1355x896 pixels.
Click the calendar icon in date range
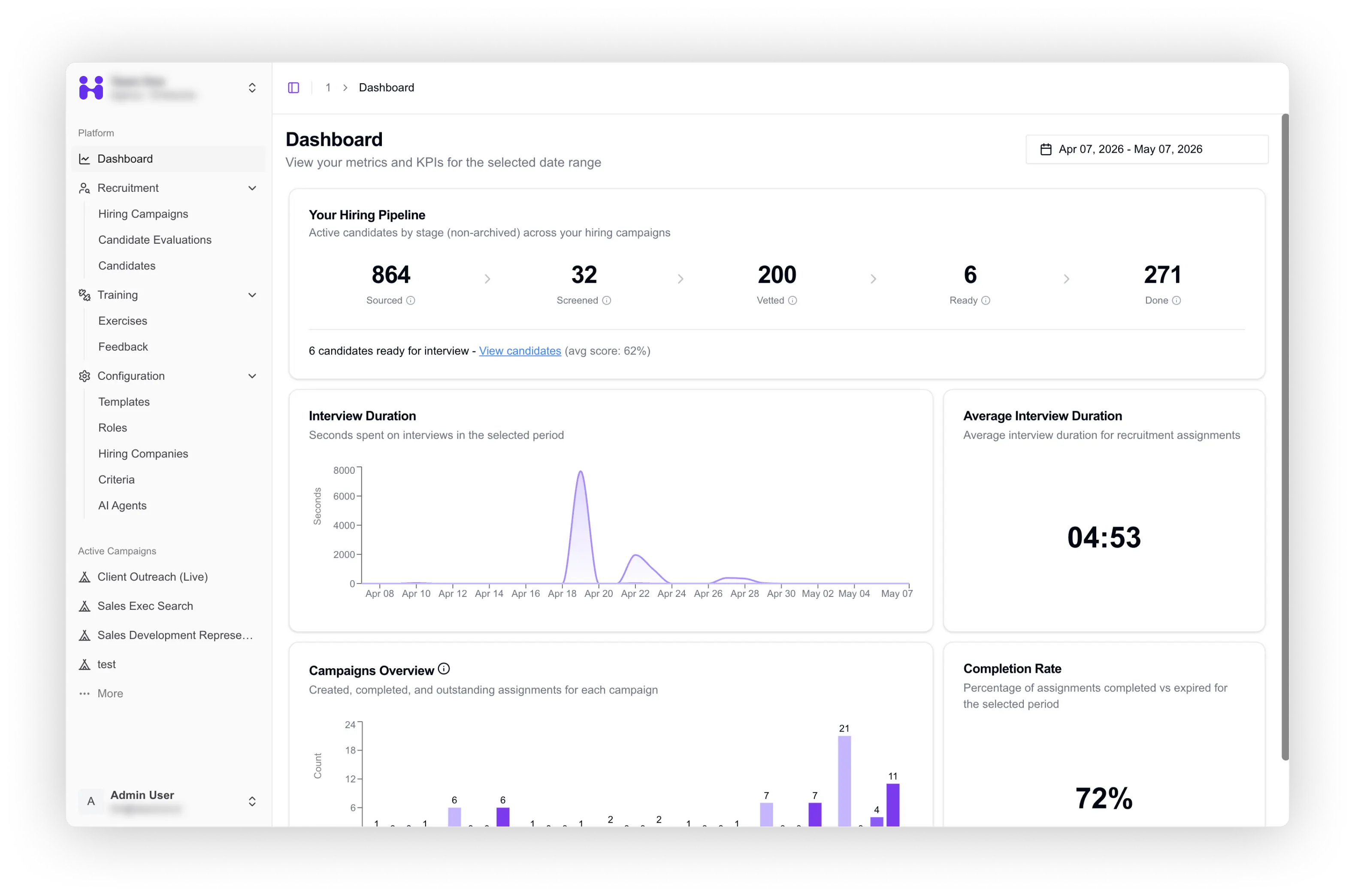coord(1046,149)
